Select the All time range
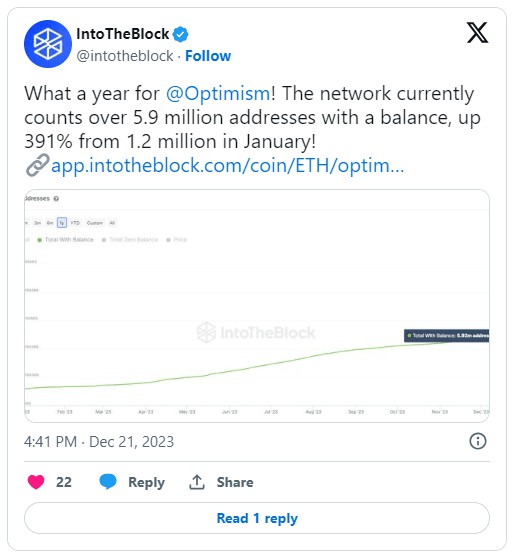 (x=112, y=223)
